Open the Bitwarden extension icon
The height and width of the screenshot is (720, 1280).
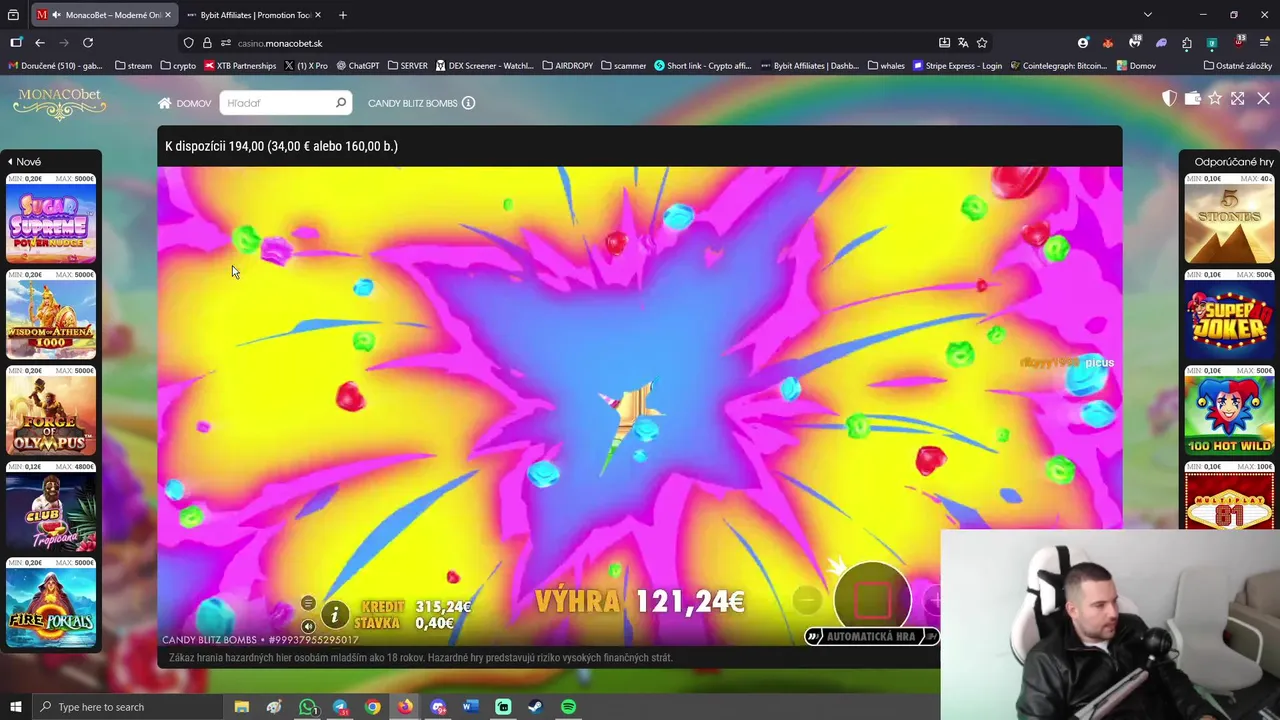tap(1212, 43)
